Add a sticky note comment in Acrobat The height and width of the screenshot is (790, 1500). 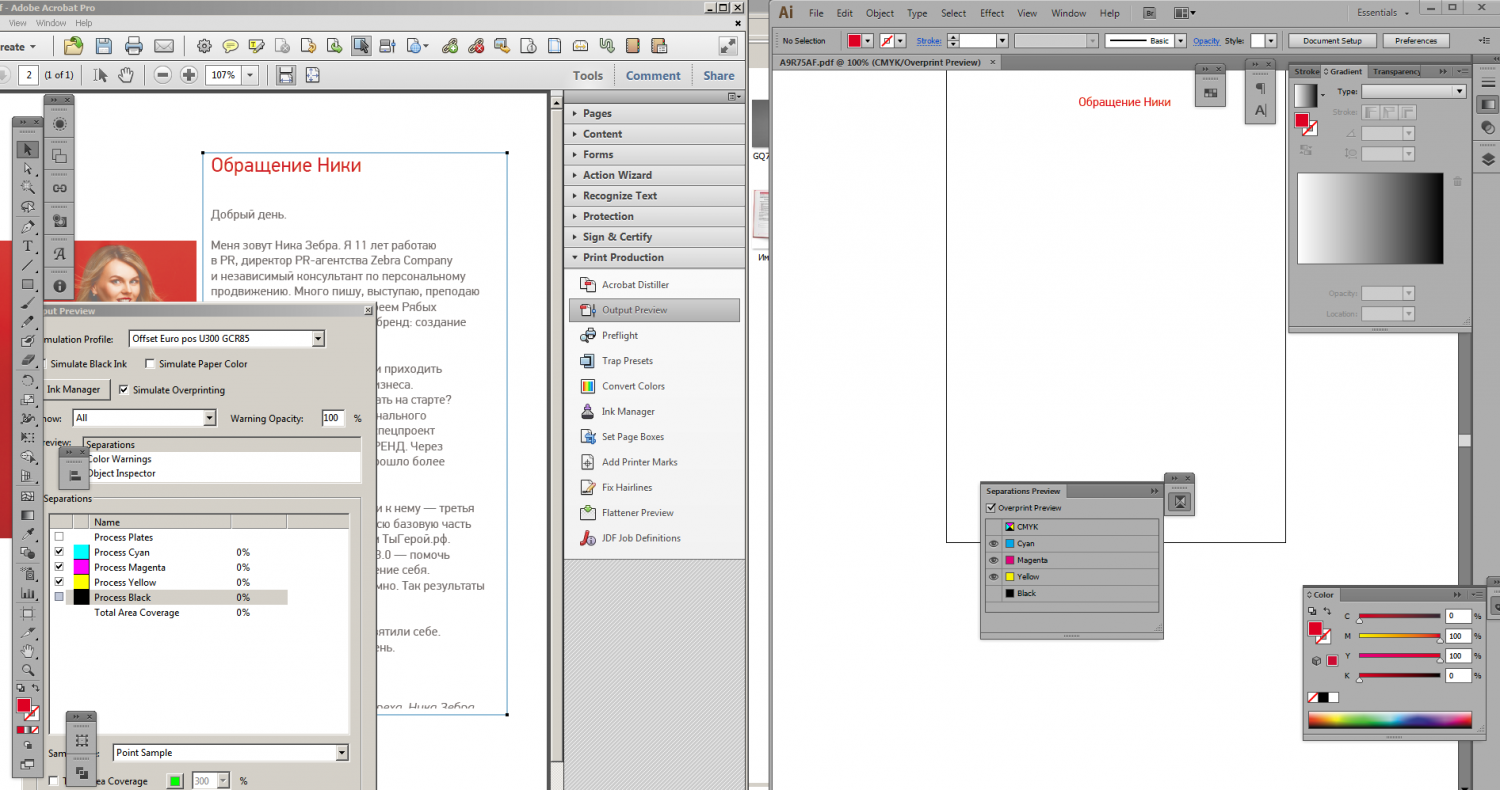coord(230,46)
